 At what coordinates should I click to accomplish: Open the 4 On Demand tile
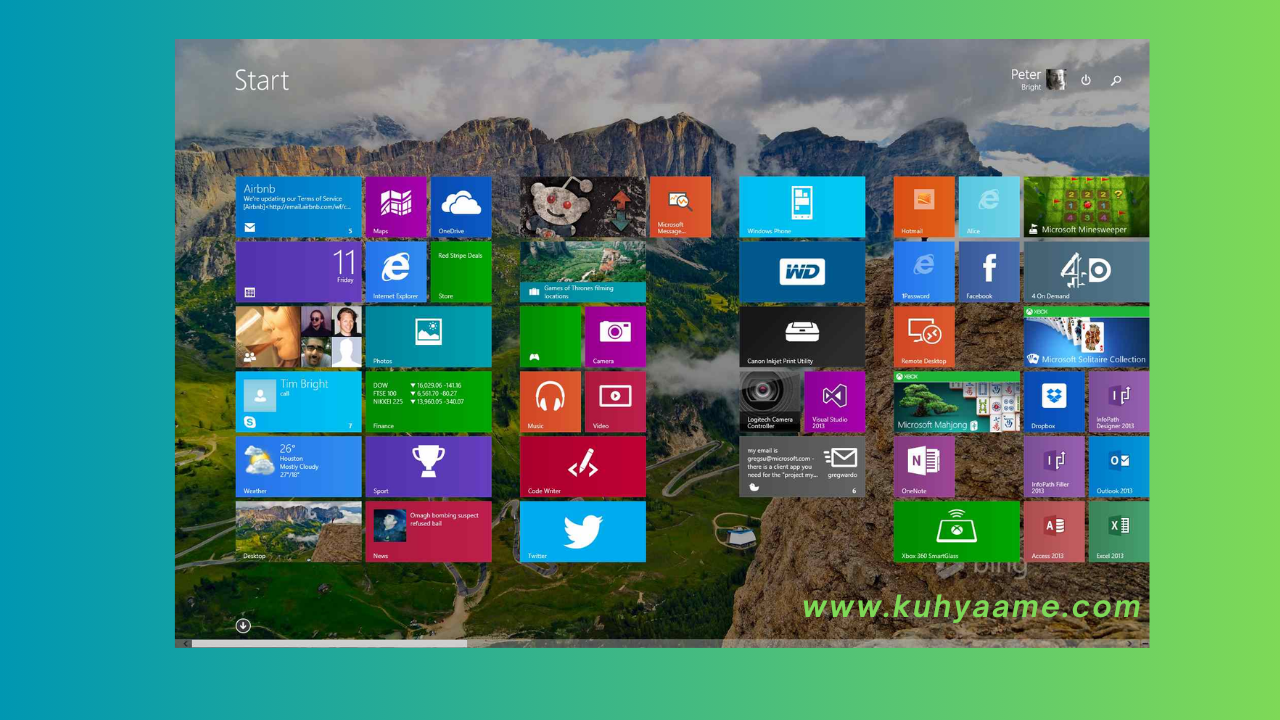1086,272
